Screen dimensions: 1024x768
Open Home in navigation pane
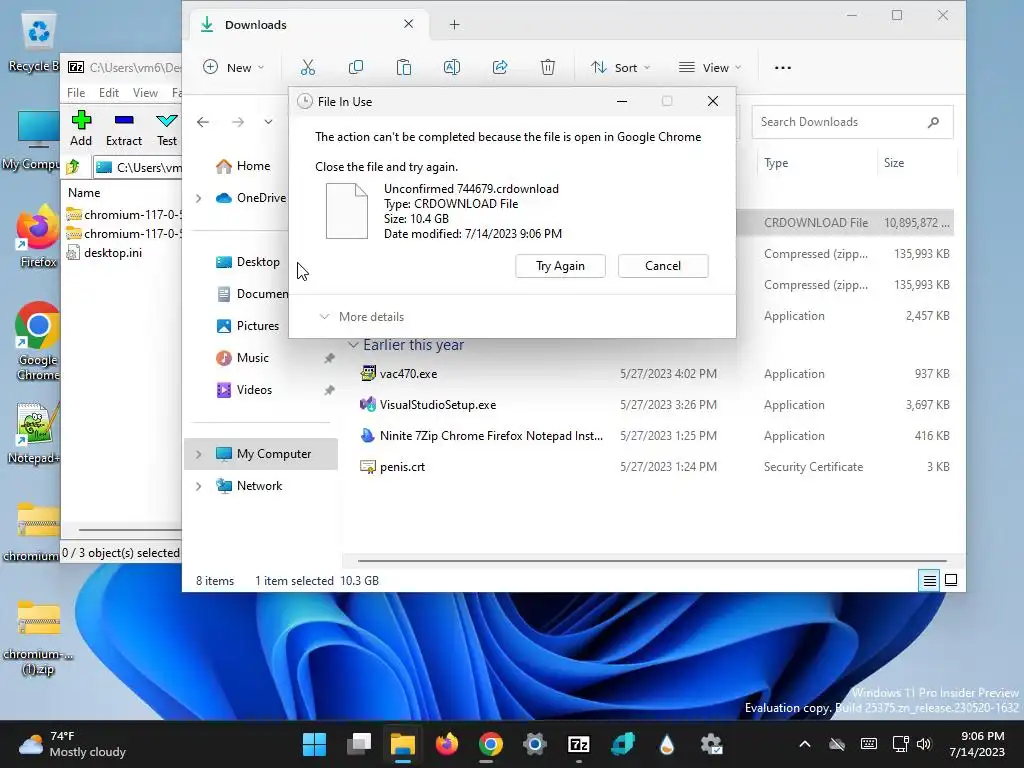coord(243,166)
